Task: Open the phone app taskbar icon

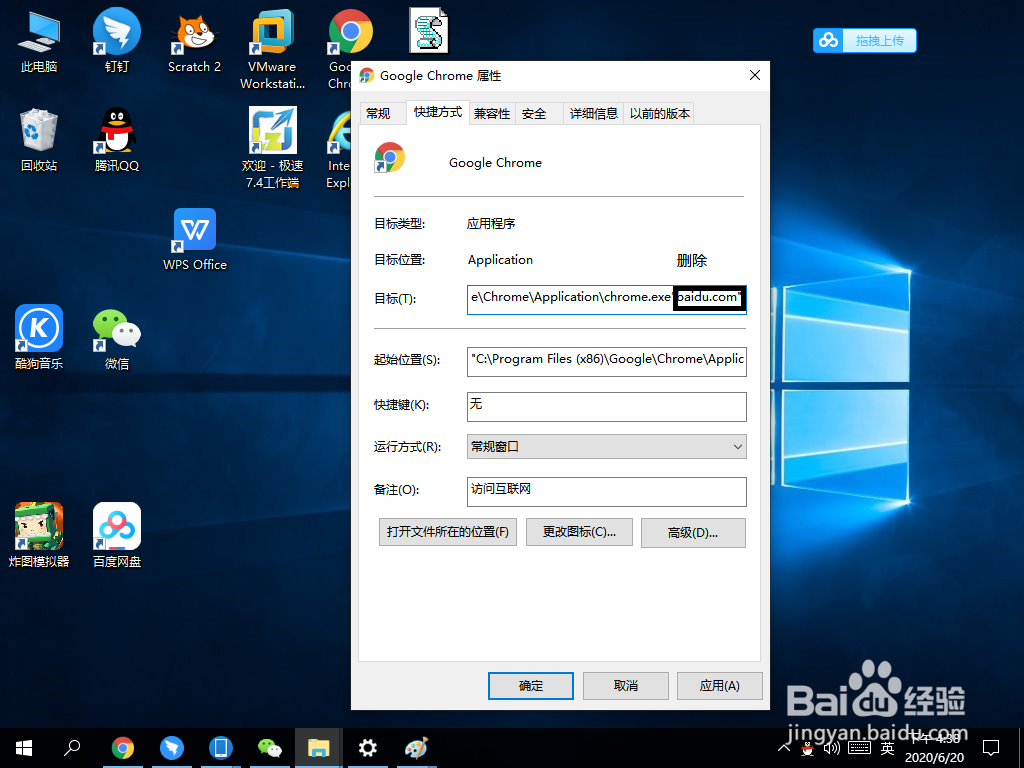Action: tap(221, 748)
